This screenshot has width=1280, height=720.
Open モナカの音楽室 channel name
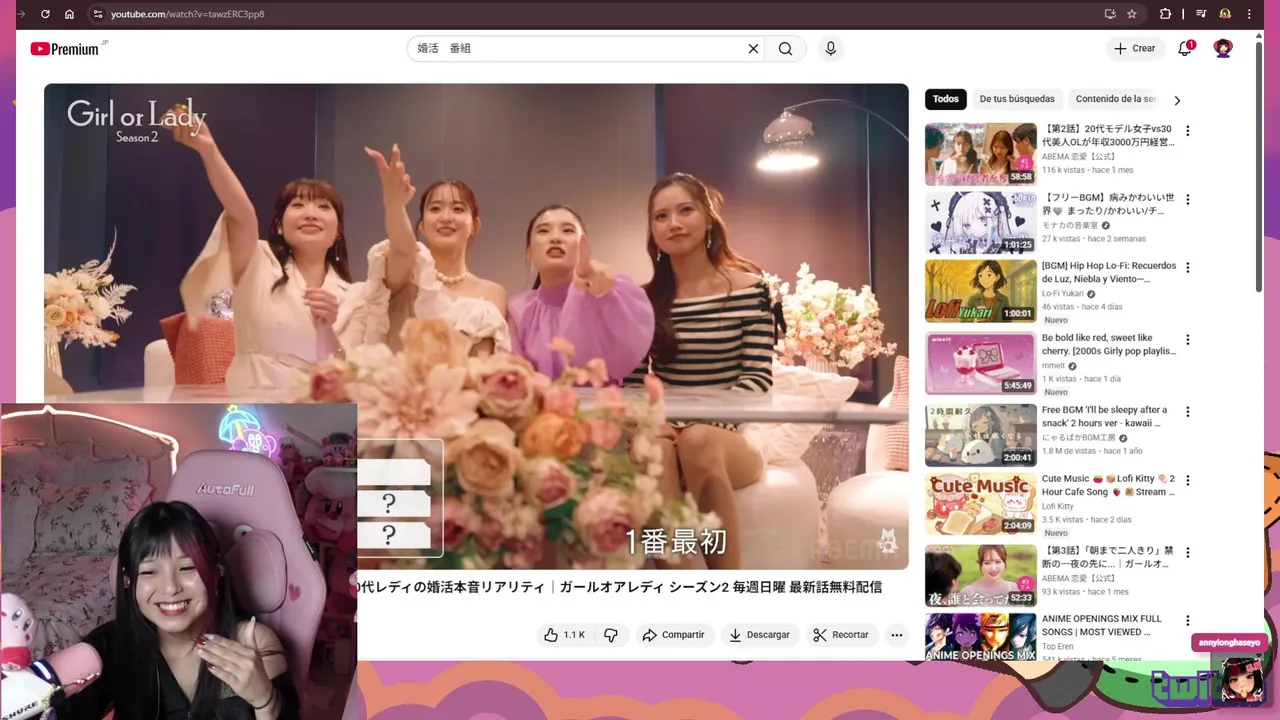(x=1070, y=226)
